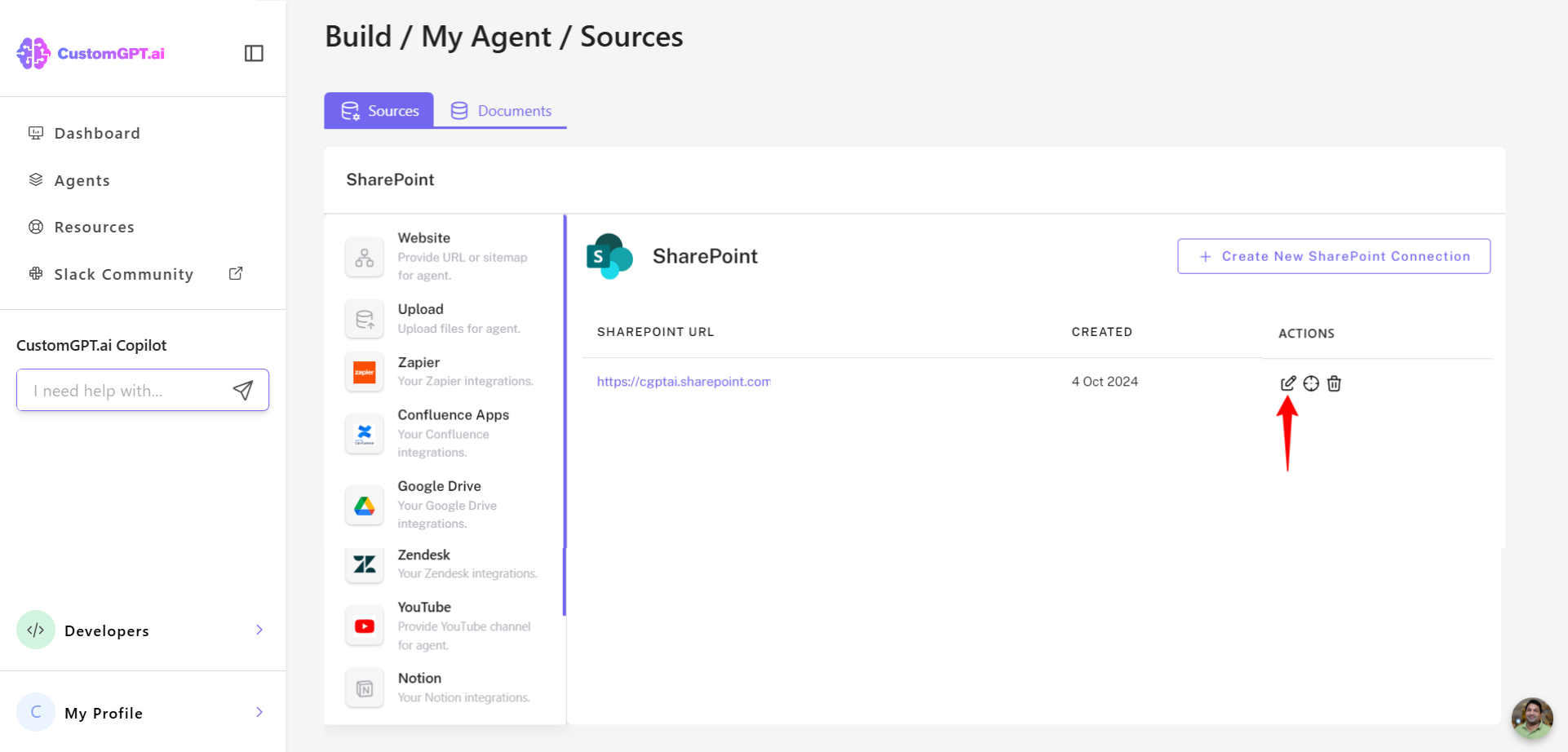Choose Google Drive source label
Screen dimensions: 1568x752
[x=439, y=486]
